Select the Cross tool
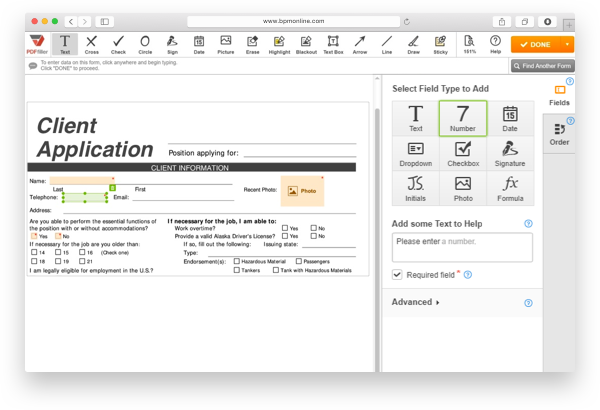Screen dimensions: 600x410 [91, 44]
